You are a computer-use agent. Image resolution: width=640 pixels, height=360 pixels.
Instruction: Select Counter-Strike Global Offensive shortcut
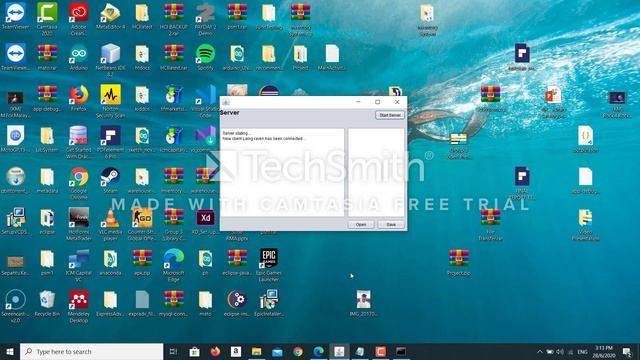click(x=142, y=224)
